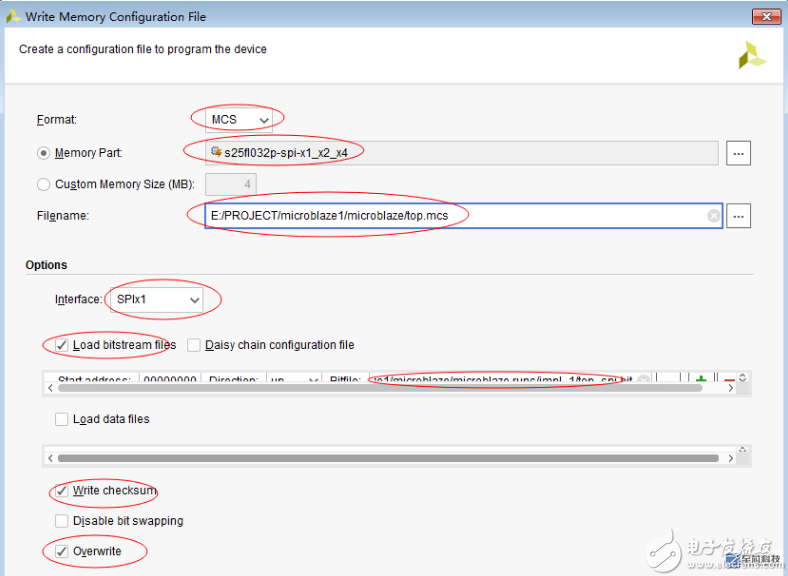Click the Vivado logo in the title bar
The width and height of the screenshot is (788, 576).
click(13, 15)
